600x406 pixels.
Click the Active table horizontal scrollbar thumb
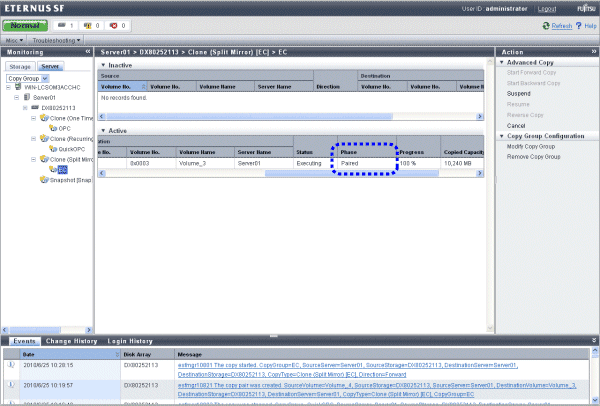coord(352,173)
